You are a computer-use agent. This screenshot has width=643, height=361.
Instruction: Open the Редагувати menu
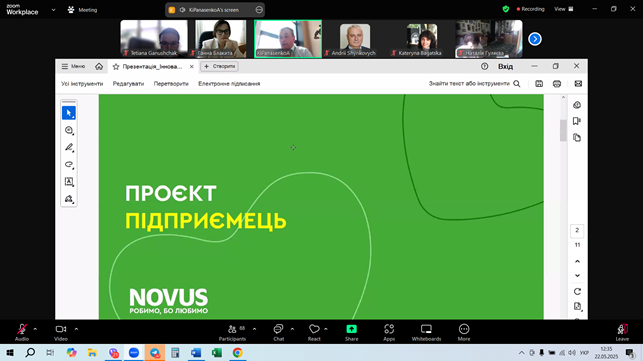[x=128, y=84]
